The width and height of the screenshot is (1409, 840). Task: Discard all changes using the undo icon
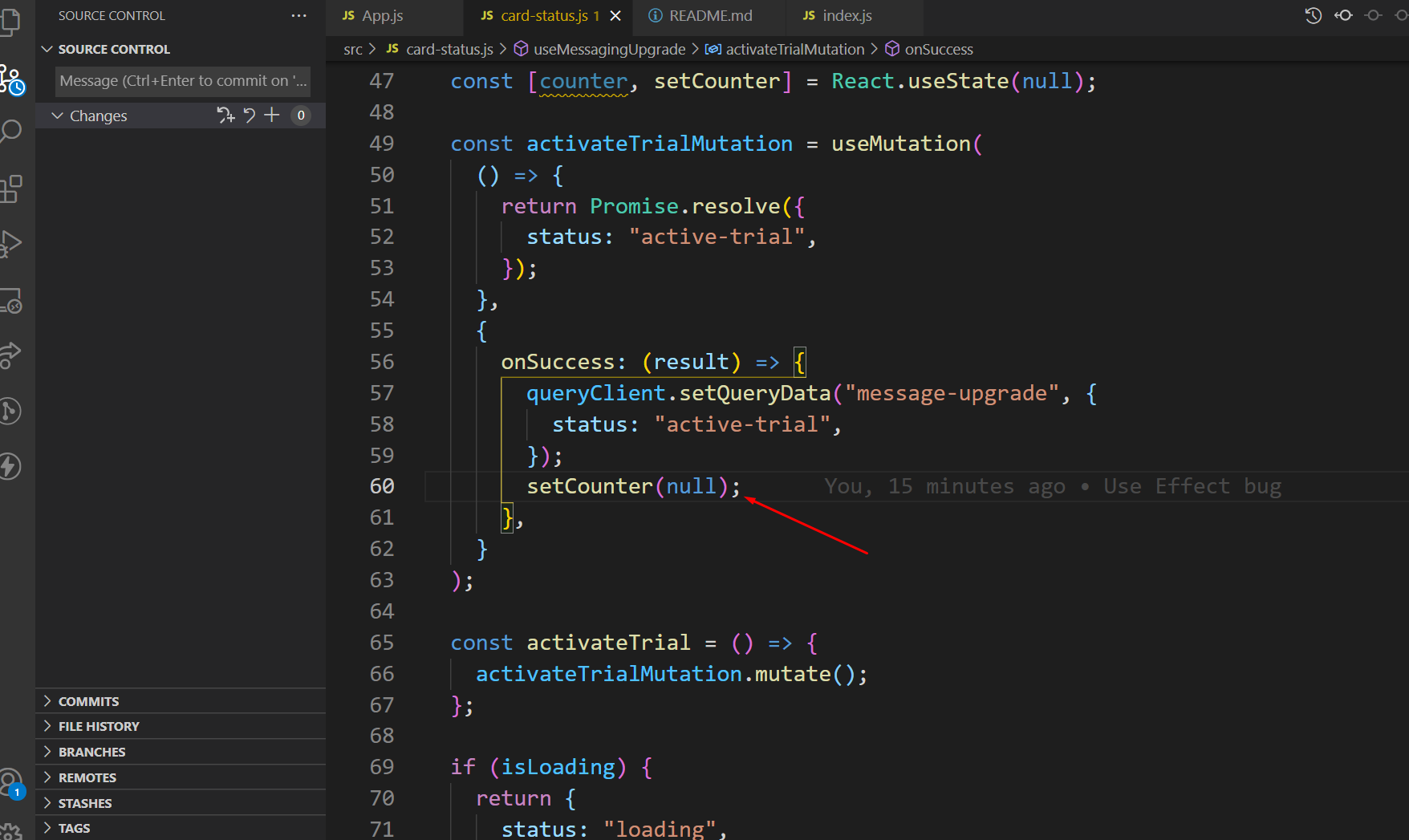[x=249, y=115]
